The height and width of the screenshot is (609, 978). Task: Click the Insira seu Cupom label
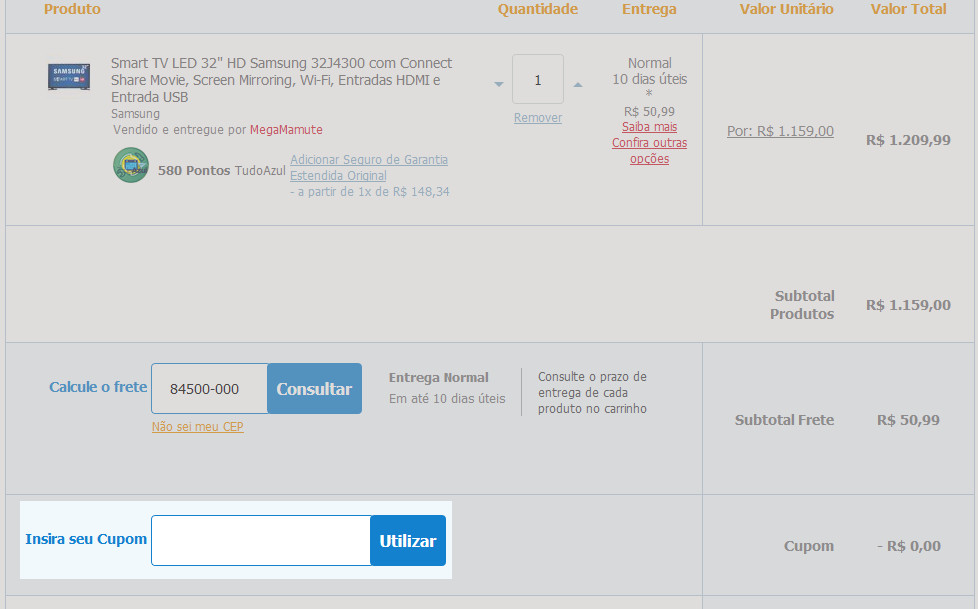pos(86,539)
